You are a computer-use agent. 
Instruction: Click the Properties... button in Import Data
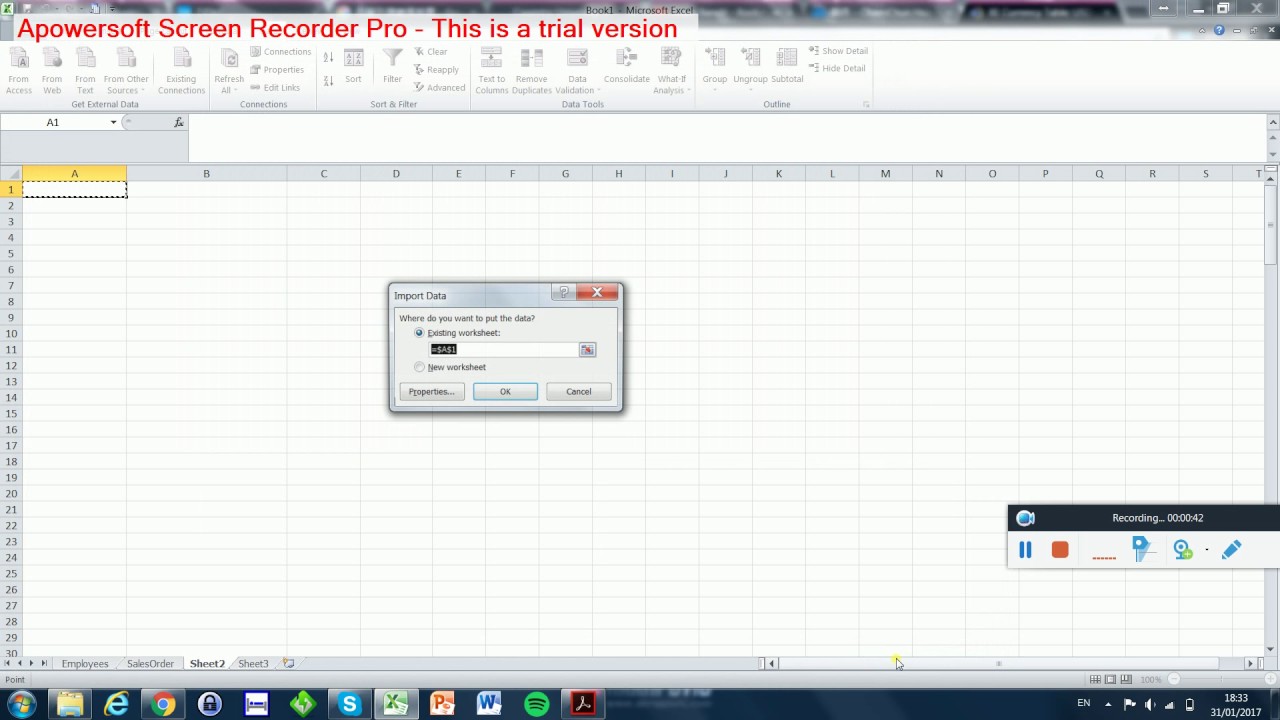coord(432,391)
